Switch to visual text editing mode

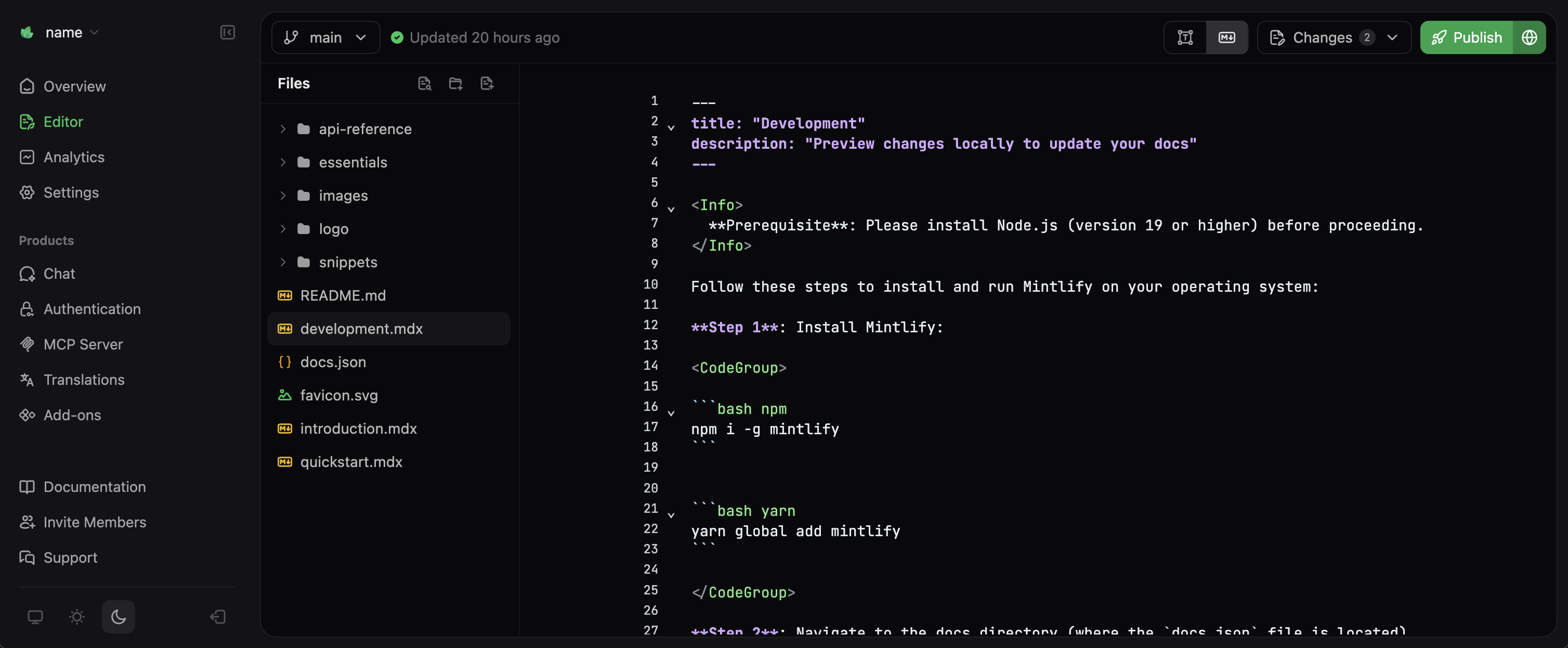pyautogui.click(x=1184, y=37)
